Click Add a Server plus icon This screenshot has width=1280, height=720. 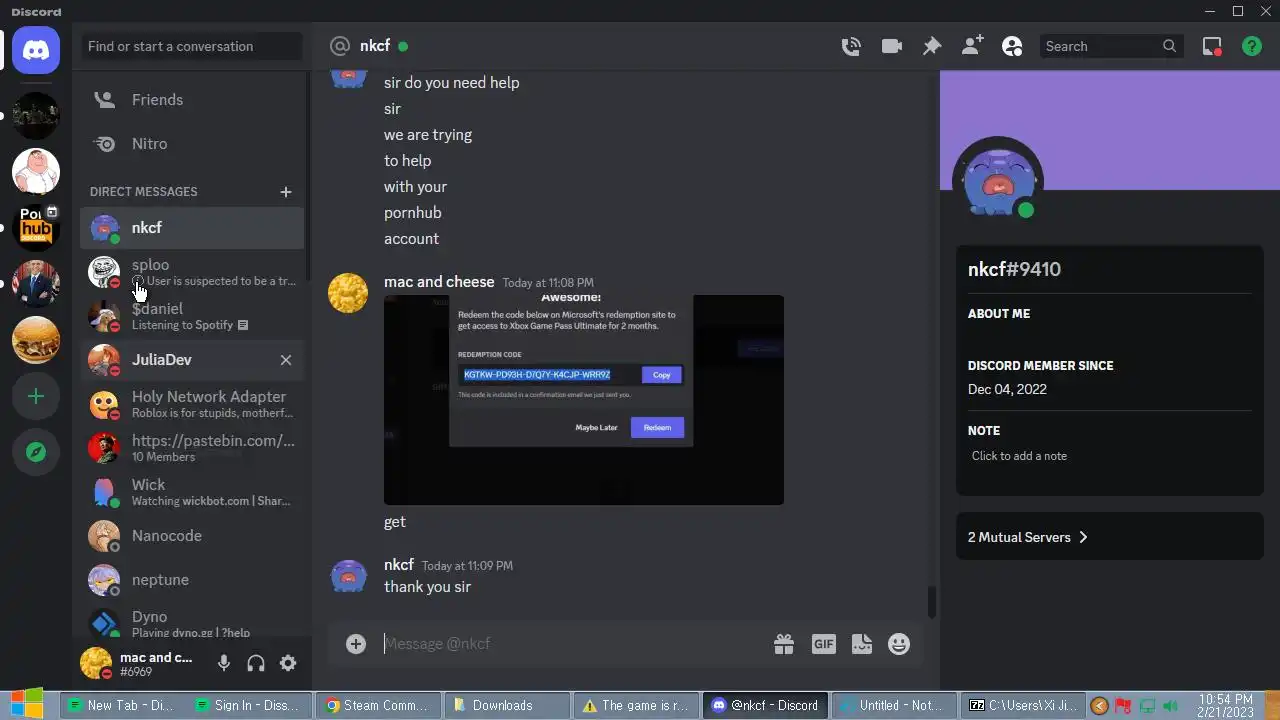[x=36, y=397]
